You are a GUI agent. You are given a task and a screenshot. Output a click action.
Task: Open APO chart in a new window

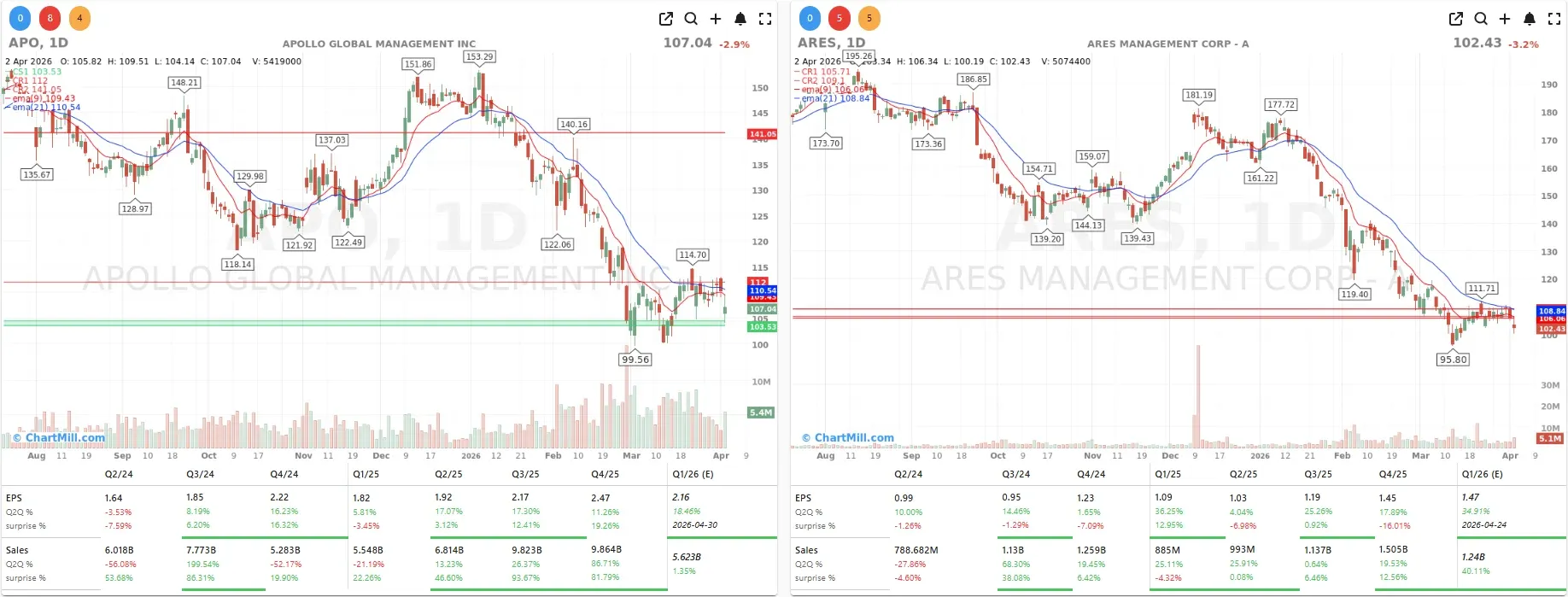[666, 19]
